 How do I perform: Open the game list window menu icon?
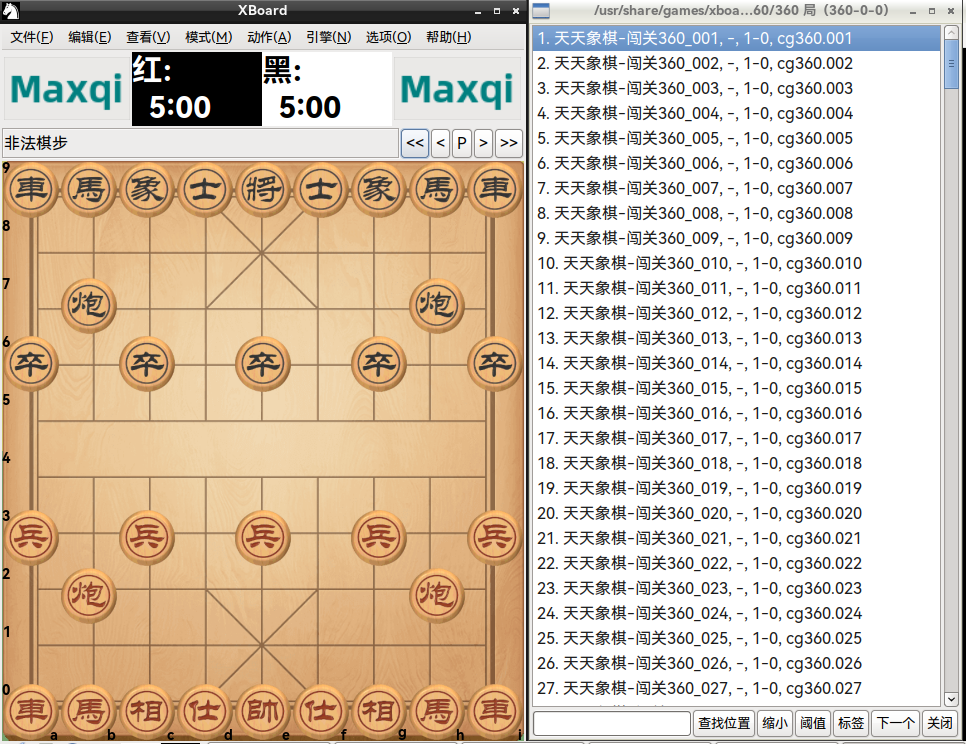(x=541, y=10)
